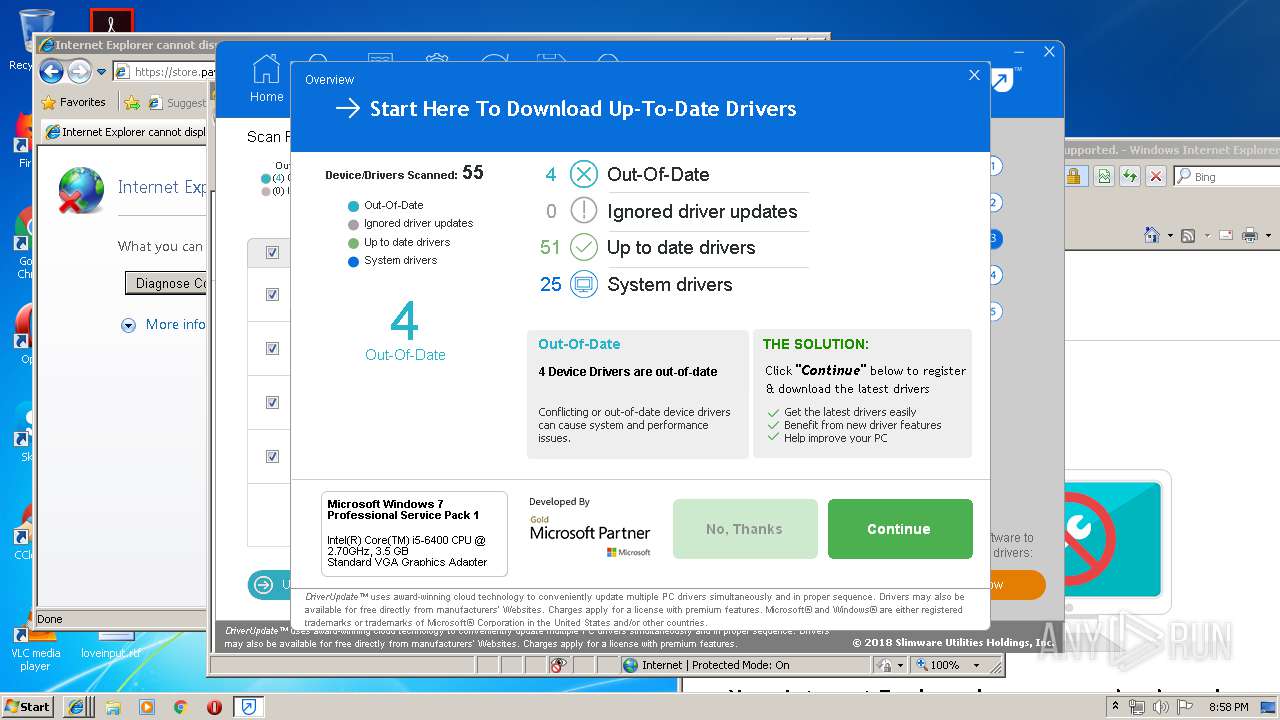Open Windows Explorer folder on the taskbar
Image resolution: width=1280 pixels, height=720 pixels.
113,707
